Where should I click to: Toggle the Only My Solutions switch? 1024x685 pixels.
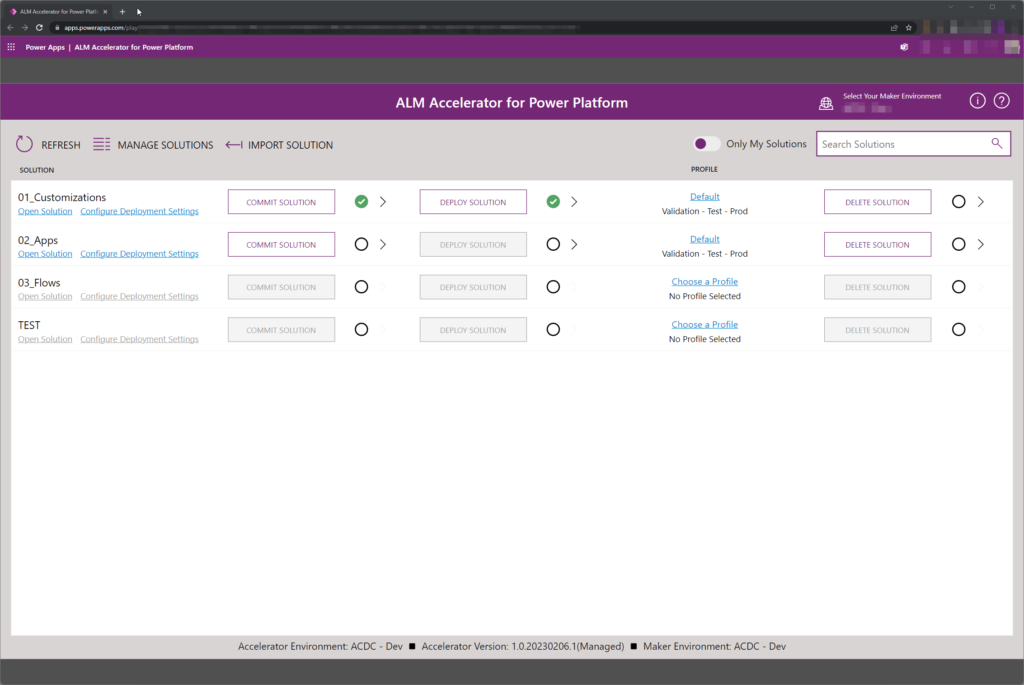pyautogui.click(x=706, y=144)
